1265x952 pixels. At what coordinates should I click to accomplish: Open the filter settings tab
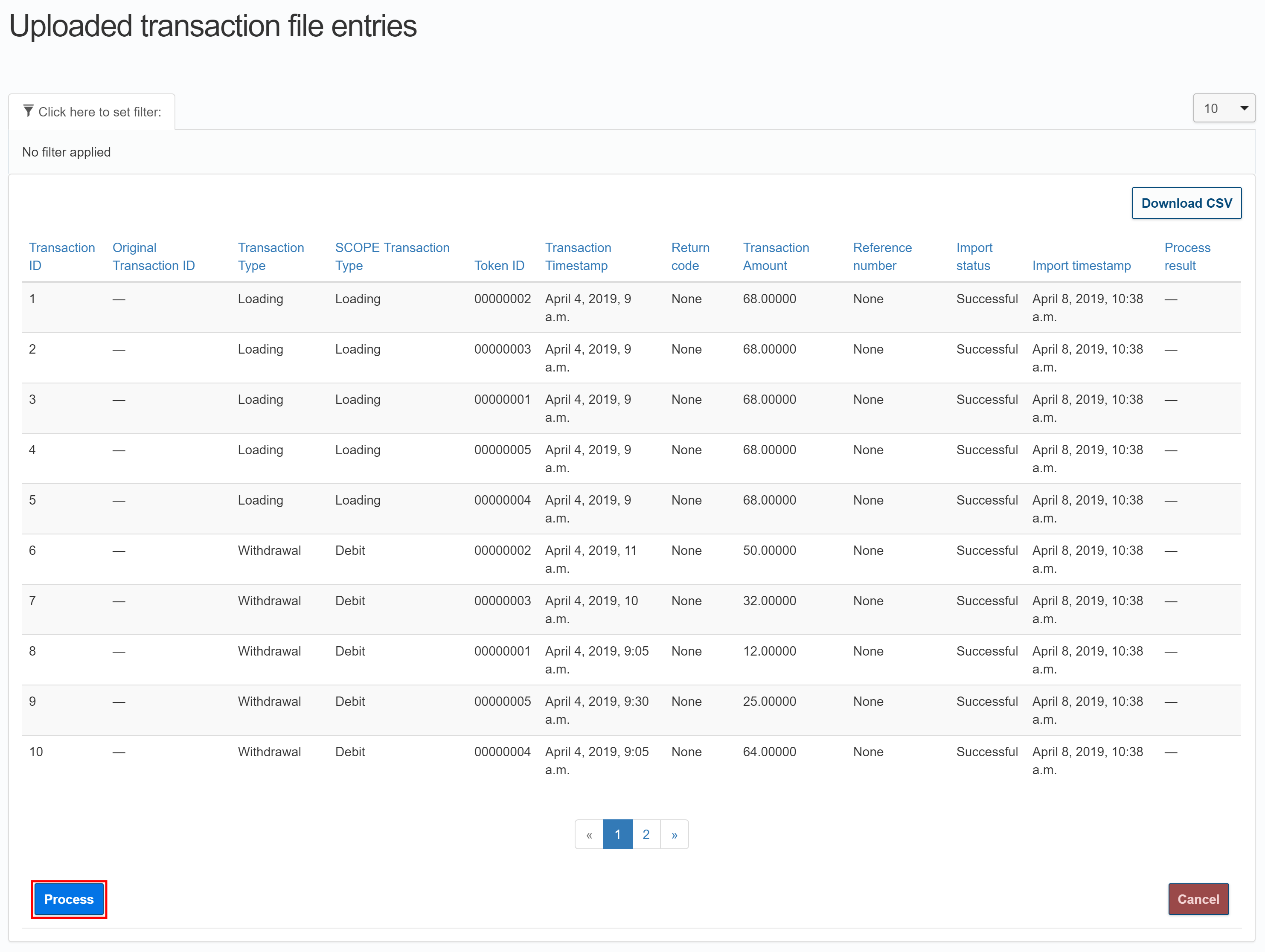click(91, 111)
